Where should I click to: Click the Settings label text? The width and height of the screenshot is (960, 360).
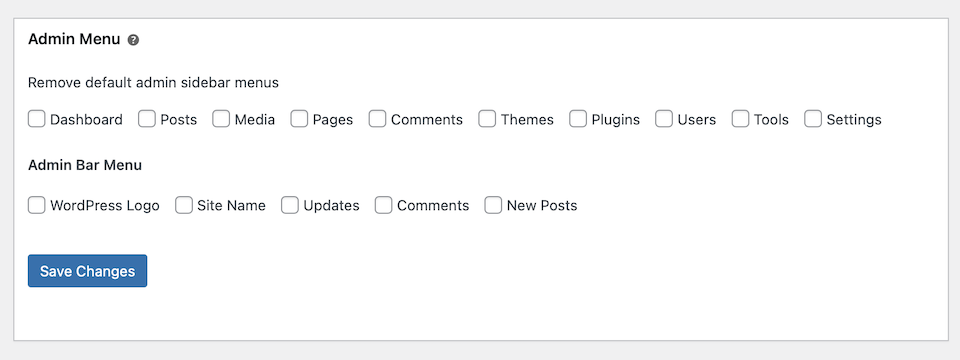click(854, 120)
